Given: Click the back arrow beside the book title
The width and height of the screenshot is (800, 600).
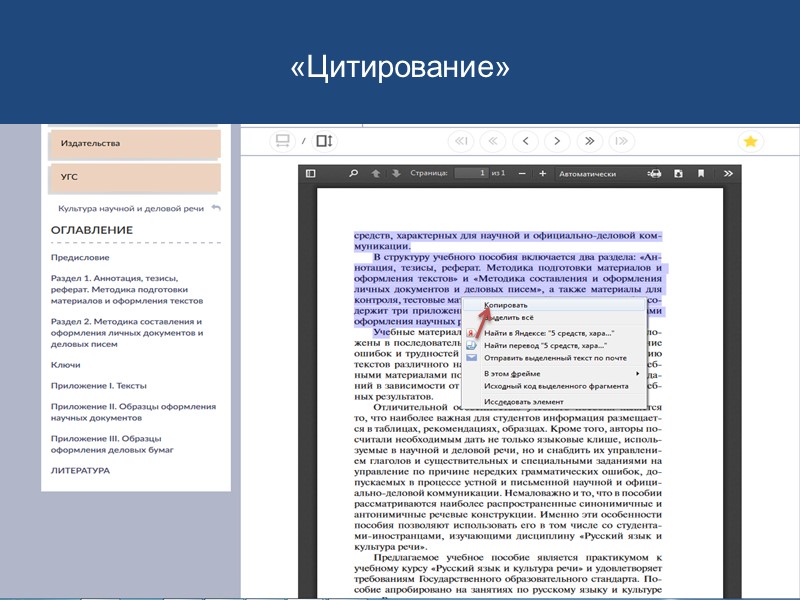Looking at the screenshot, I should click(216, 208).
